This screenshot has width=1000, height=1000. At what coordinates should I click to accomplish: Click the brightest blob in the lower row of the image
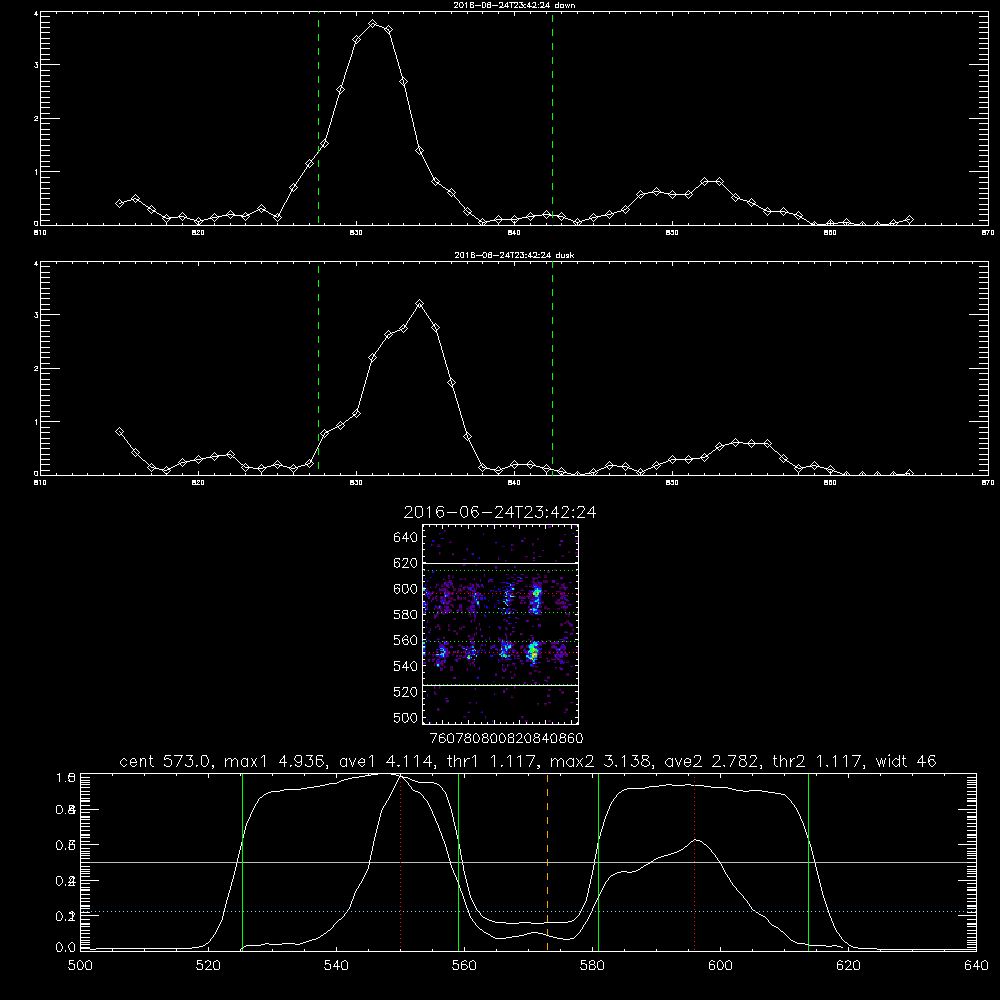click(533, 652)
